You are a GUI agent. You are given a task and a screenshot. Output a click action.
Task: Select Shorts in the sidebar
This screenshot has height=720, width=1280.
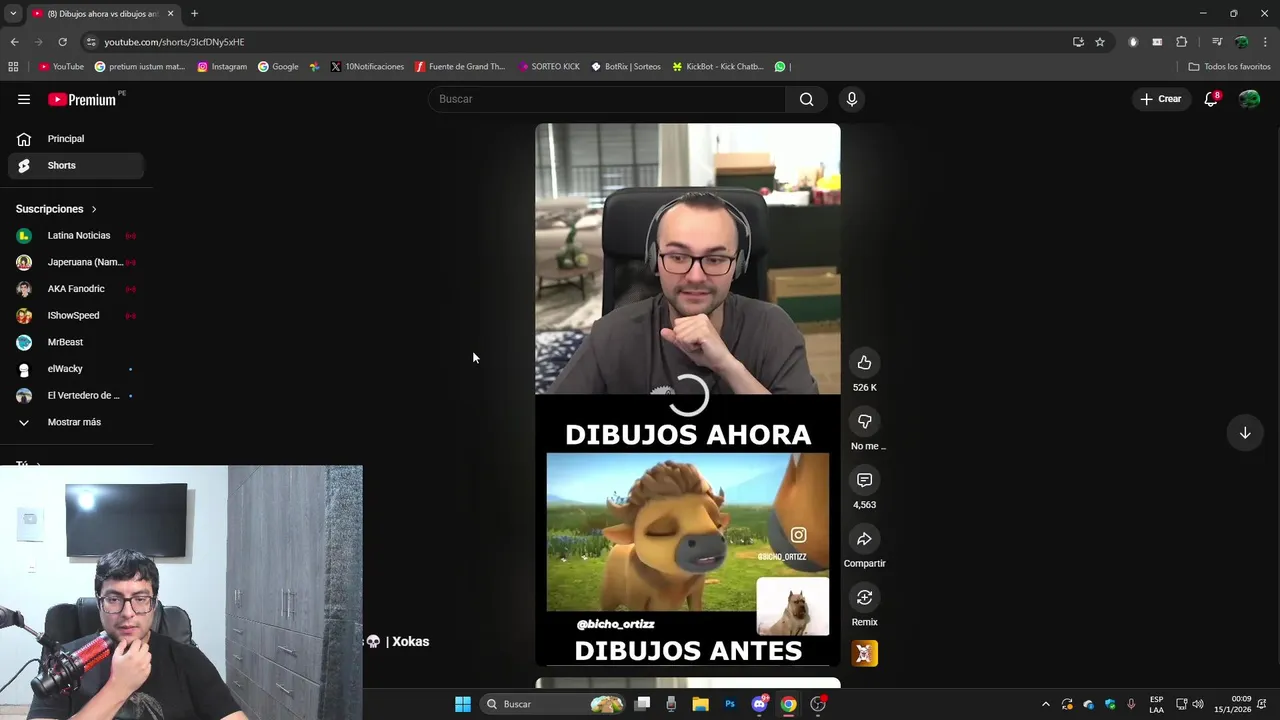point(76,165)
